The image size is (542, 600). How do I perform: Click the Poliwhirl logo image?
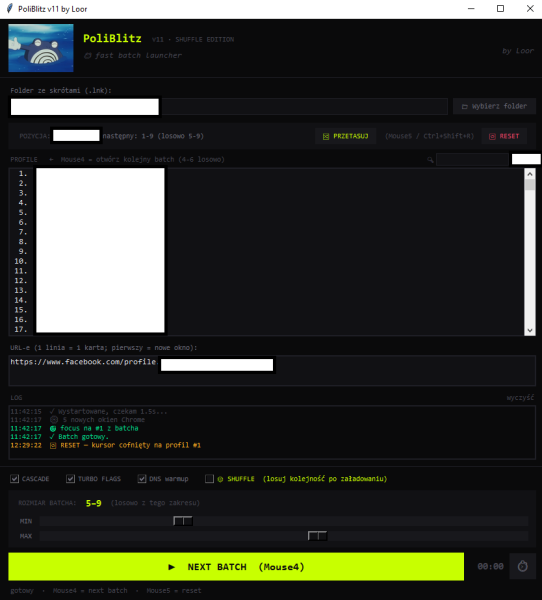pos(41,48)
